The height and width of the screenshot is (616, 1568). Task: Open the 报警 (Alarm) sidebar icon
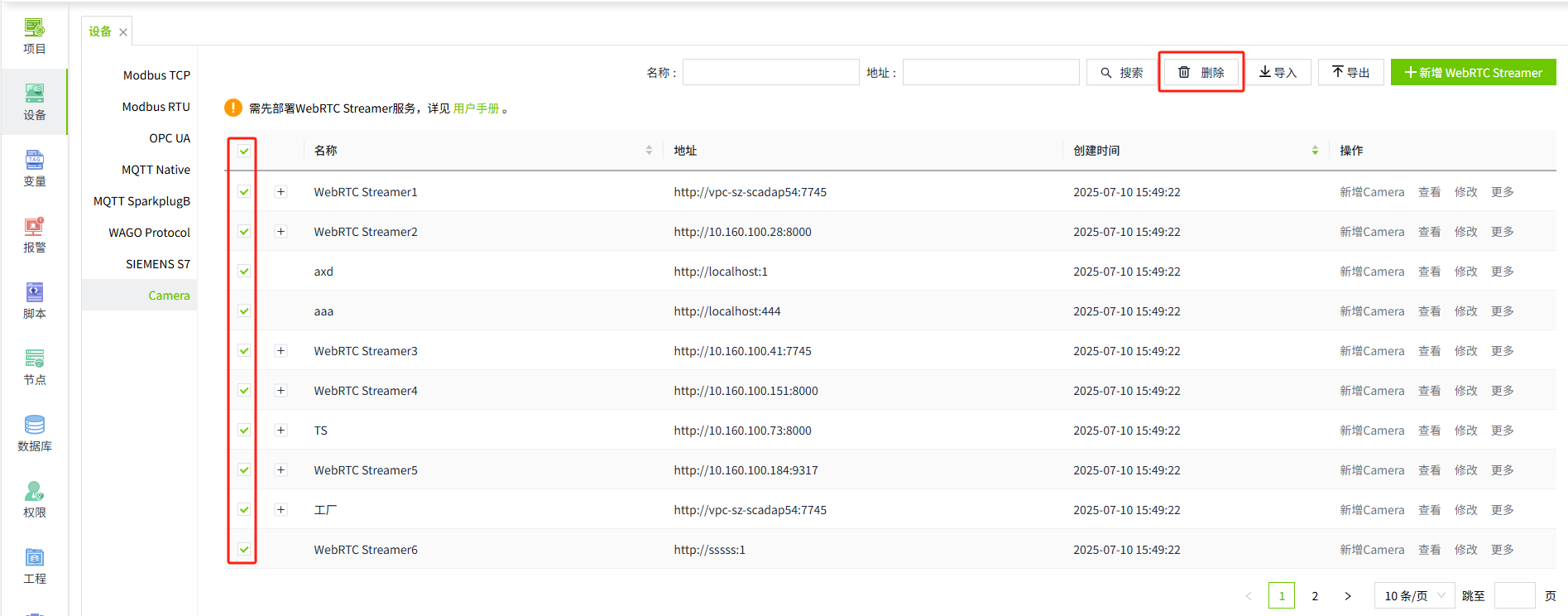pos(34,235)
